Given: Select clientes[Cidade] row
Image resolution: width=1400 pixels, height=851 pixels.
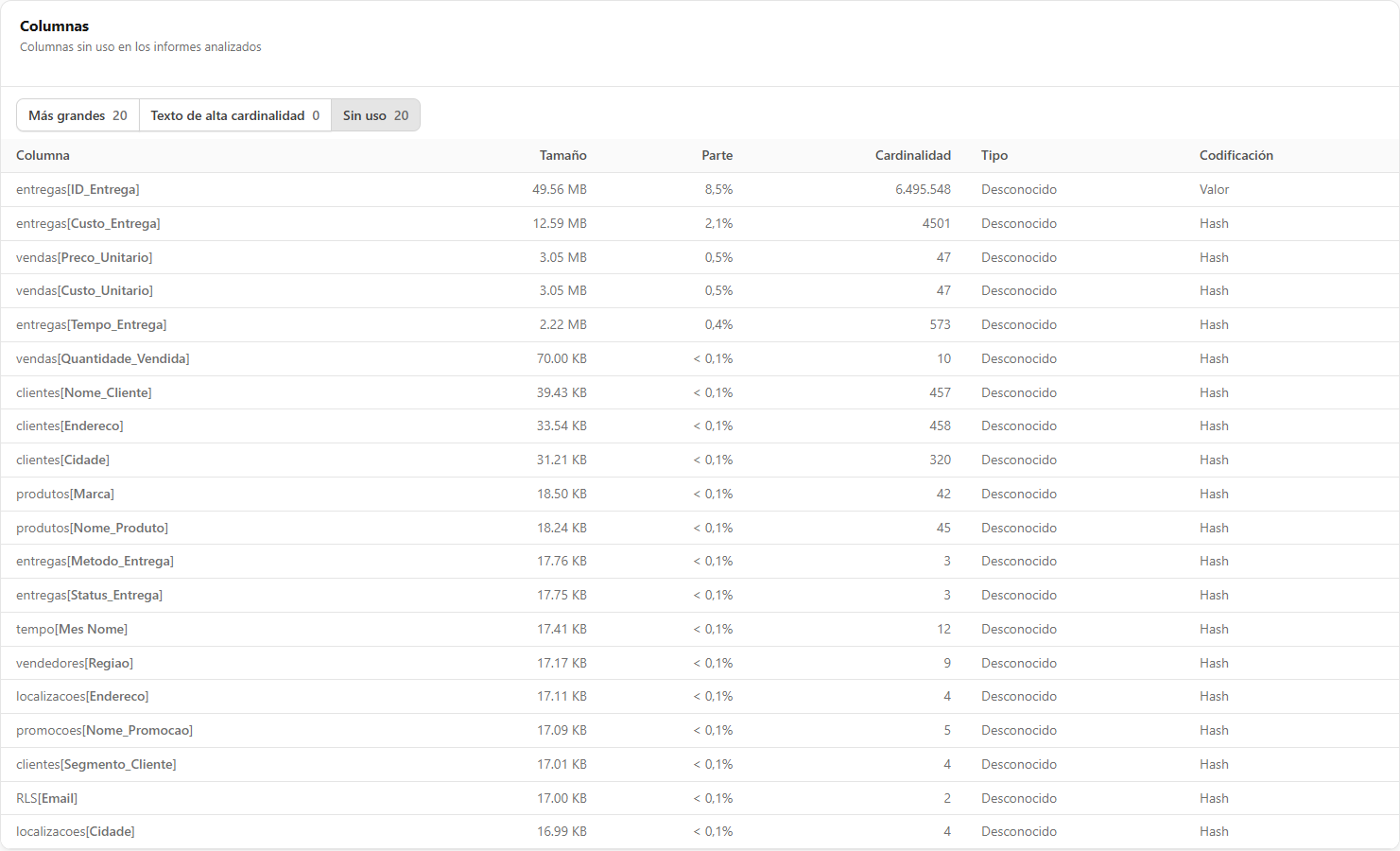Looking at the screenshot, I should (x=700, y=460).
